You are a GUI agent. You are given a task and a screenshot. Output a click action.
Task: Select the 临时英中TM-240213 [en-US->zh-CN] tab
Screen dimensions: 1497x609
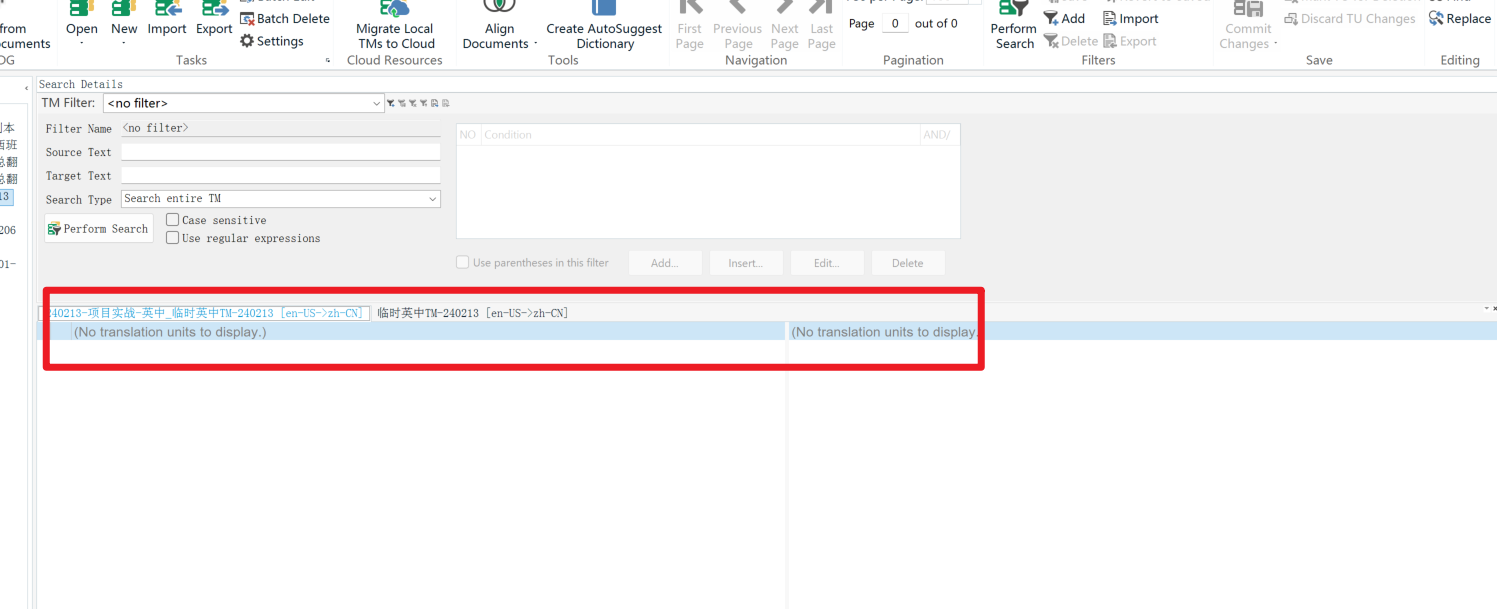(472, 313)
